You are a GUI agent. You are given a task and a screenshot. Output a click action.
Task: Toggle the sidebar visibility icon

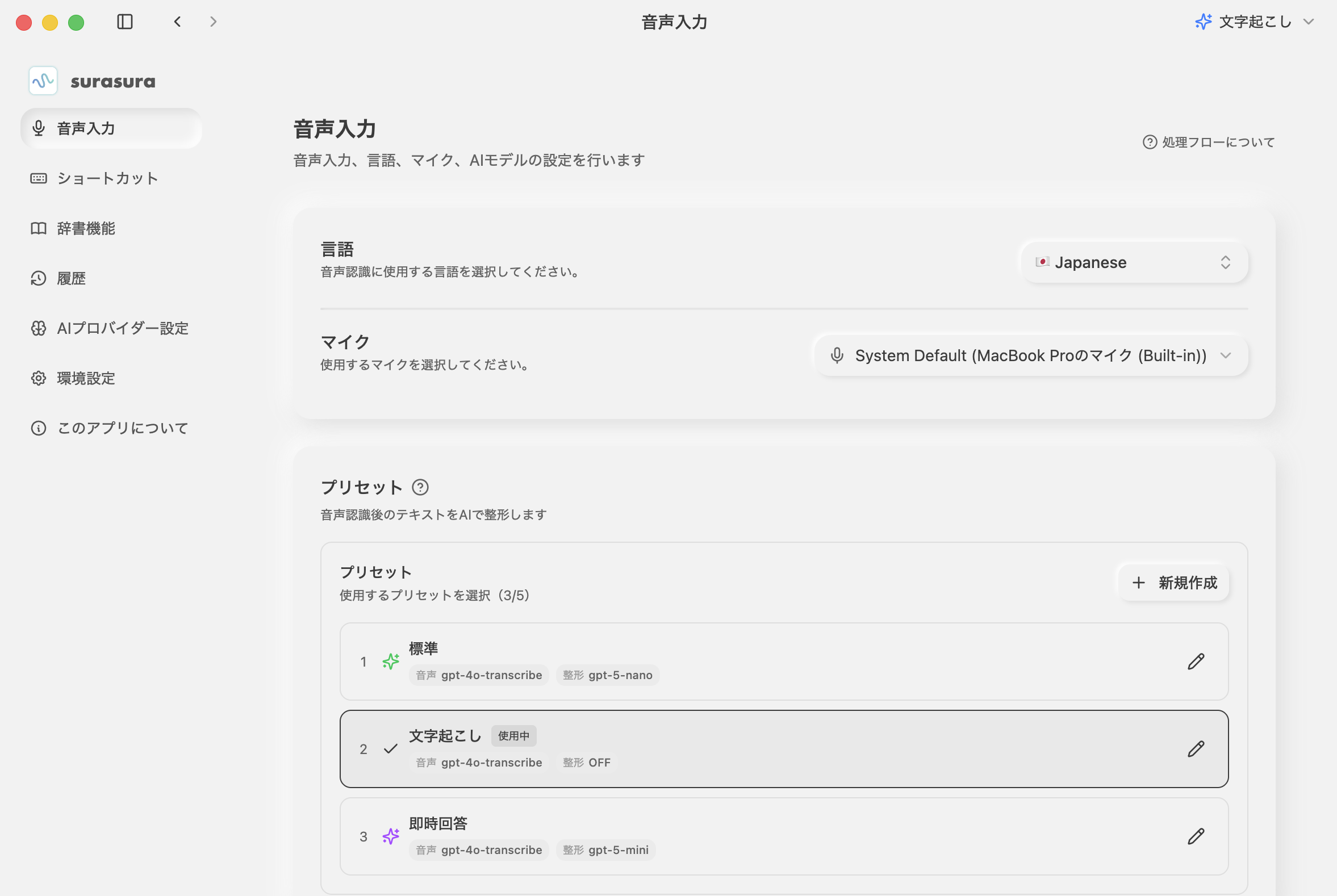[x=125, y=21]
